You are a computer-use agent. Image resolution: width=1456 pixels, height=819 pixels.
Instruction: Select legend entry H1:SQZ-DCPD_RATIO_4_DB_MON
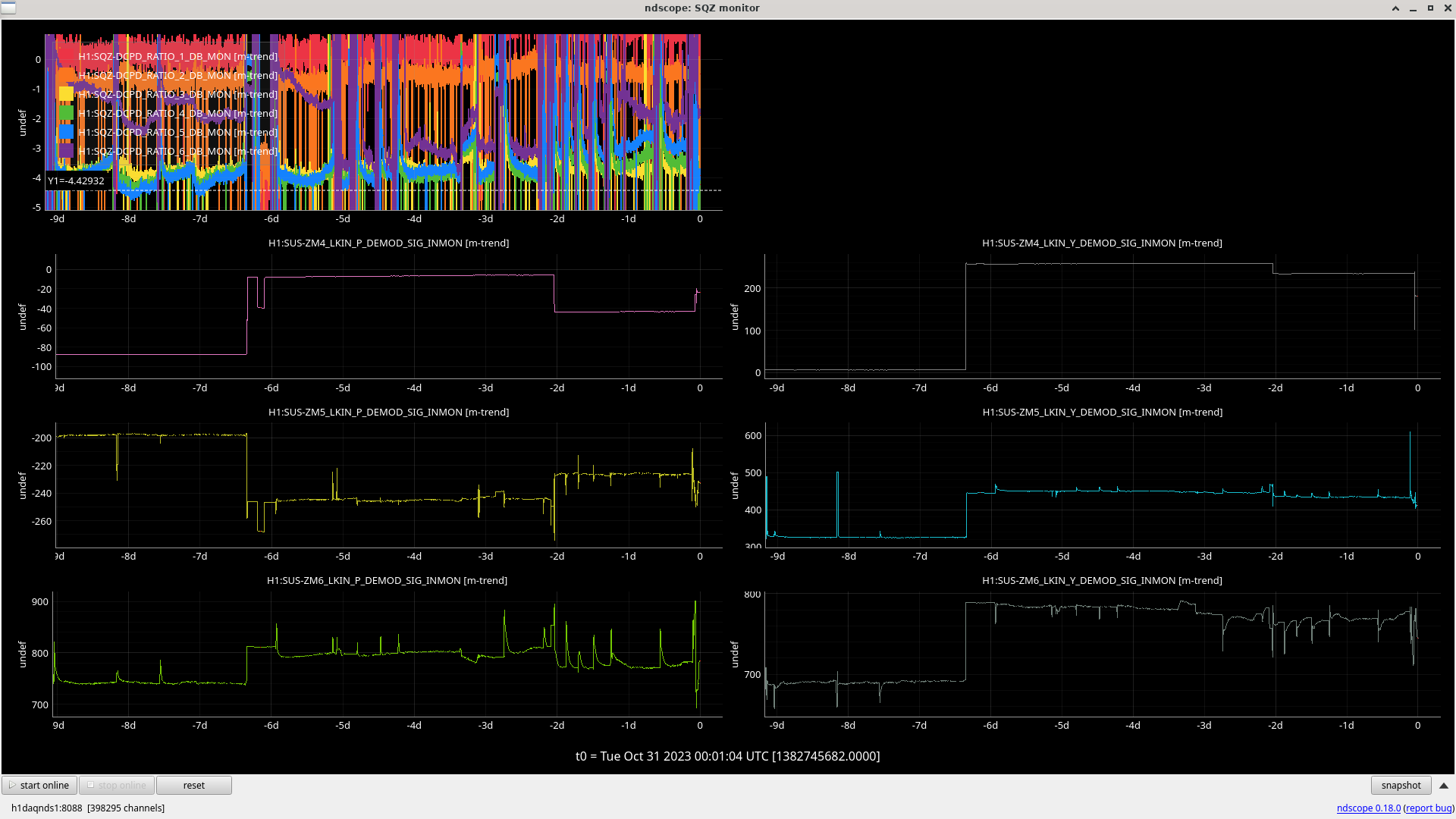pos(178,113)
